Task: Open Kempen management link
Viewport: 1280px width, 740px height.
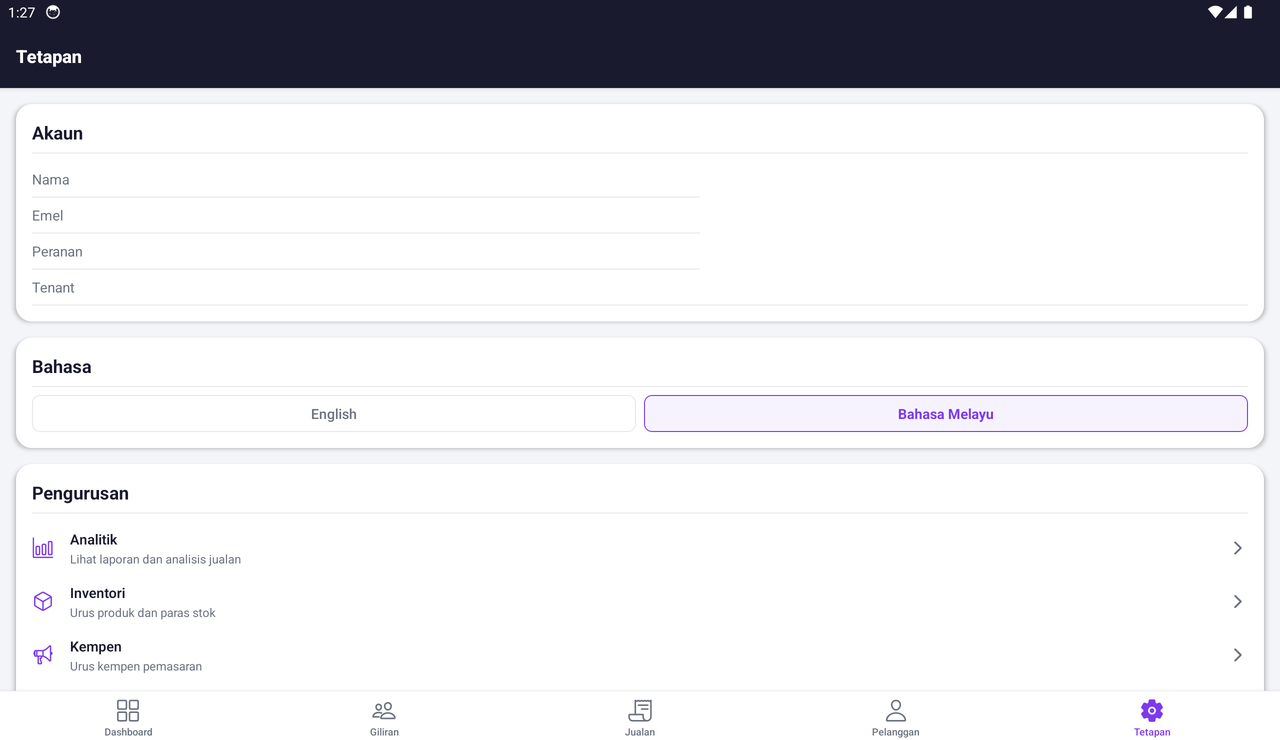Action: [640, 655]
